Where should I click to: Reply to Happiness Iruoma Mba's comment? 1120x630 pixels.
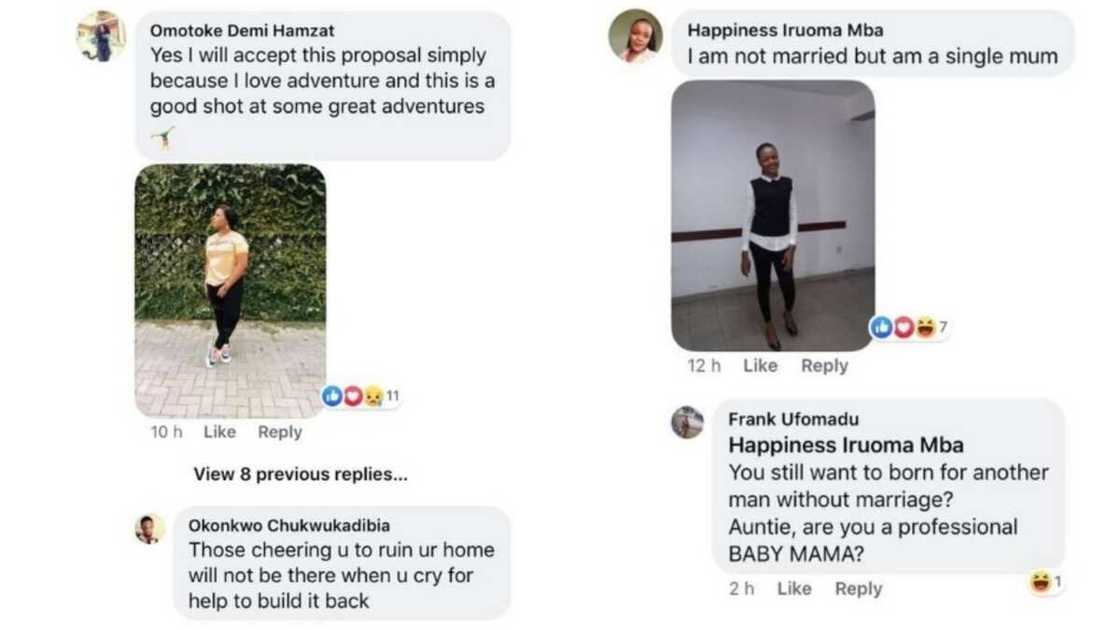tap(824, 365)
